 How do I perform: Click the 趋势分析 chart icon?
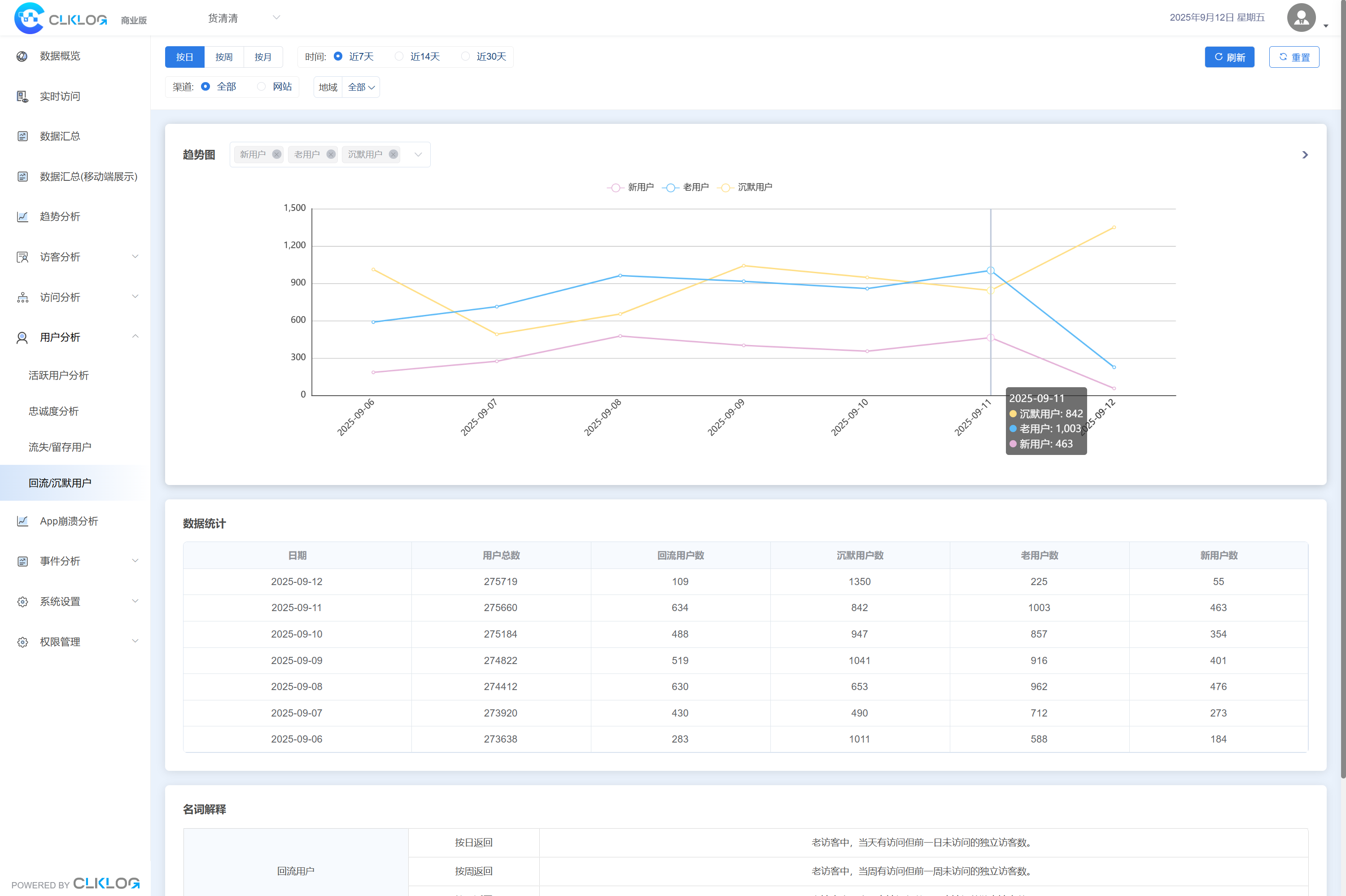tap(22, 217)
